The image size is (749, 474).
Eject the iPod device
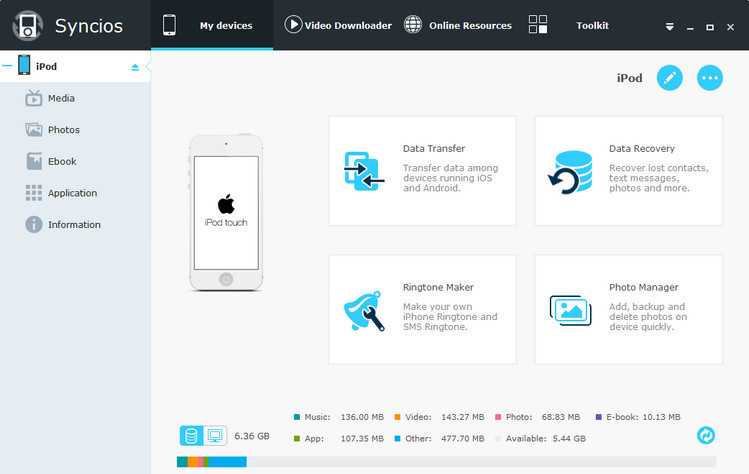click(135, 67)
